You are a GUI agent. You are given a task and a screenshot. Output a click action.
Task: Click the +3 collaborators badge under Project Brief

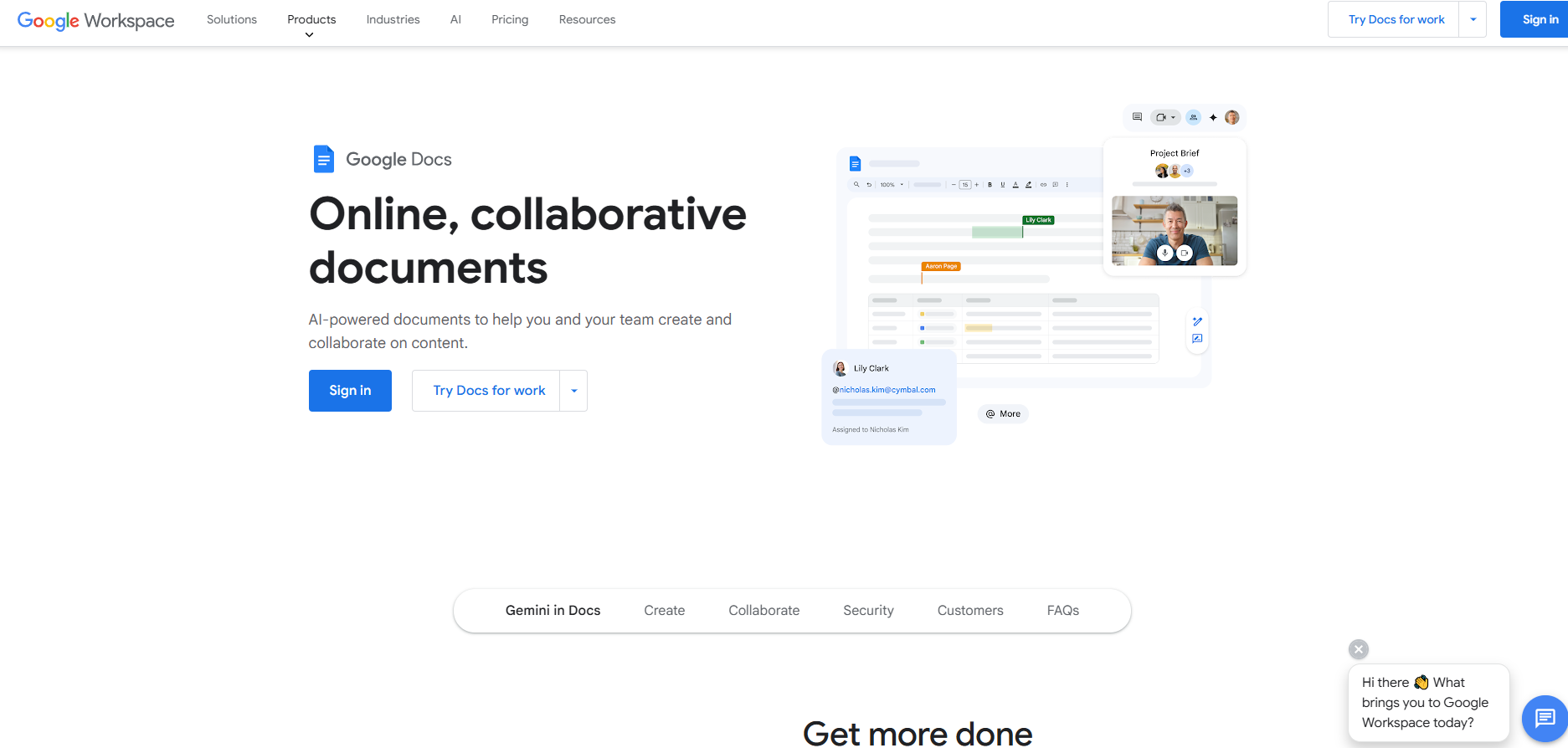[1187, 171]
